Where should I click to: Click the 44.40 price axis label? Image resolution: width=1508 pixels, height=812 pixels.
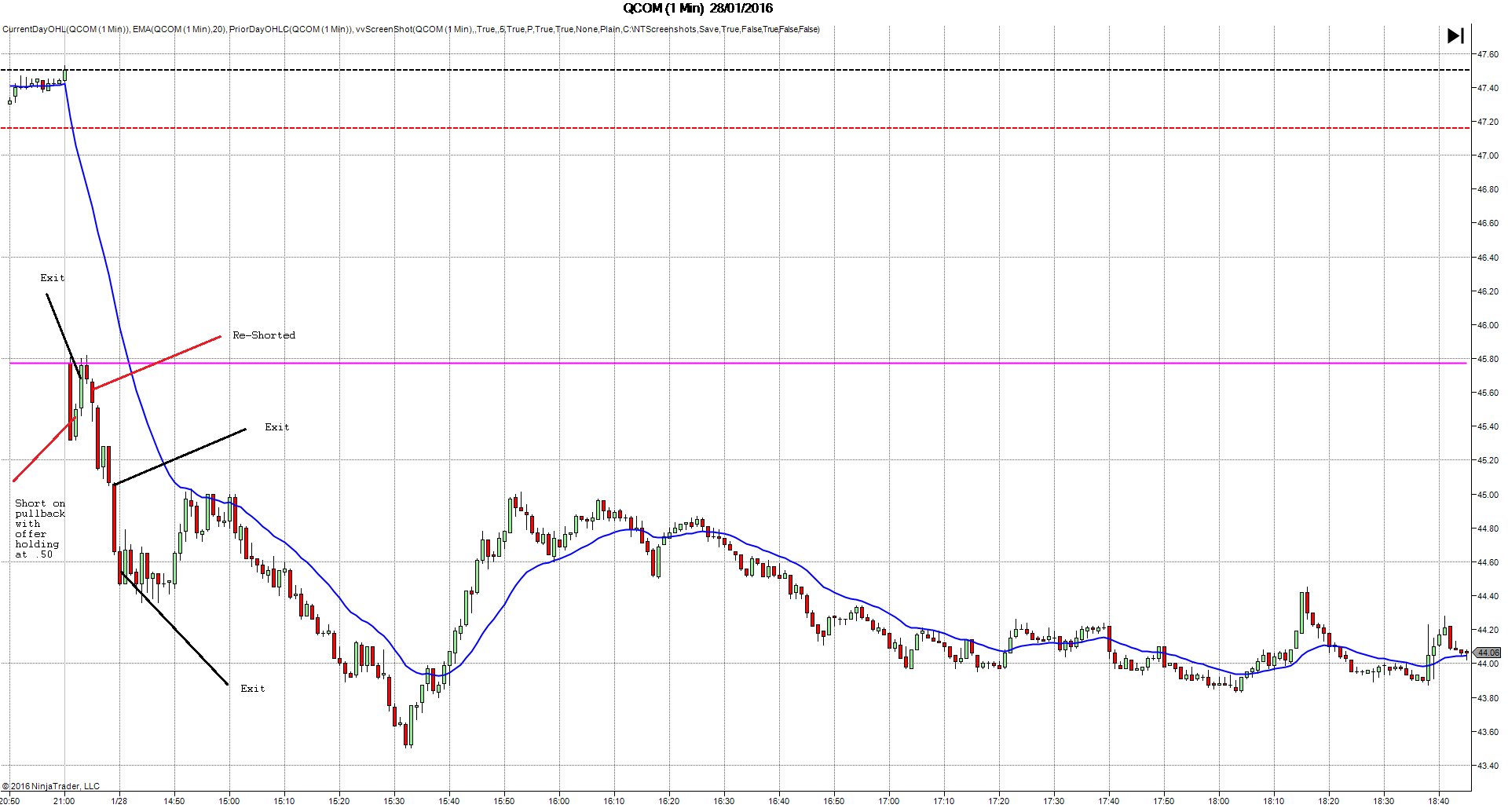tap(1488, 597)
